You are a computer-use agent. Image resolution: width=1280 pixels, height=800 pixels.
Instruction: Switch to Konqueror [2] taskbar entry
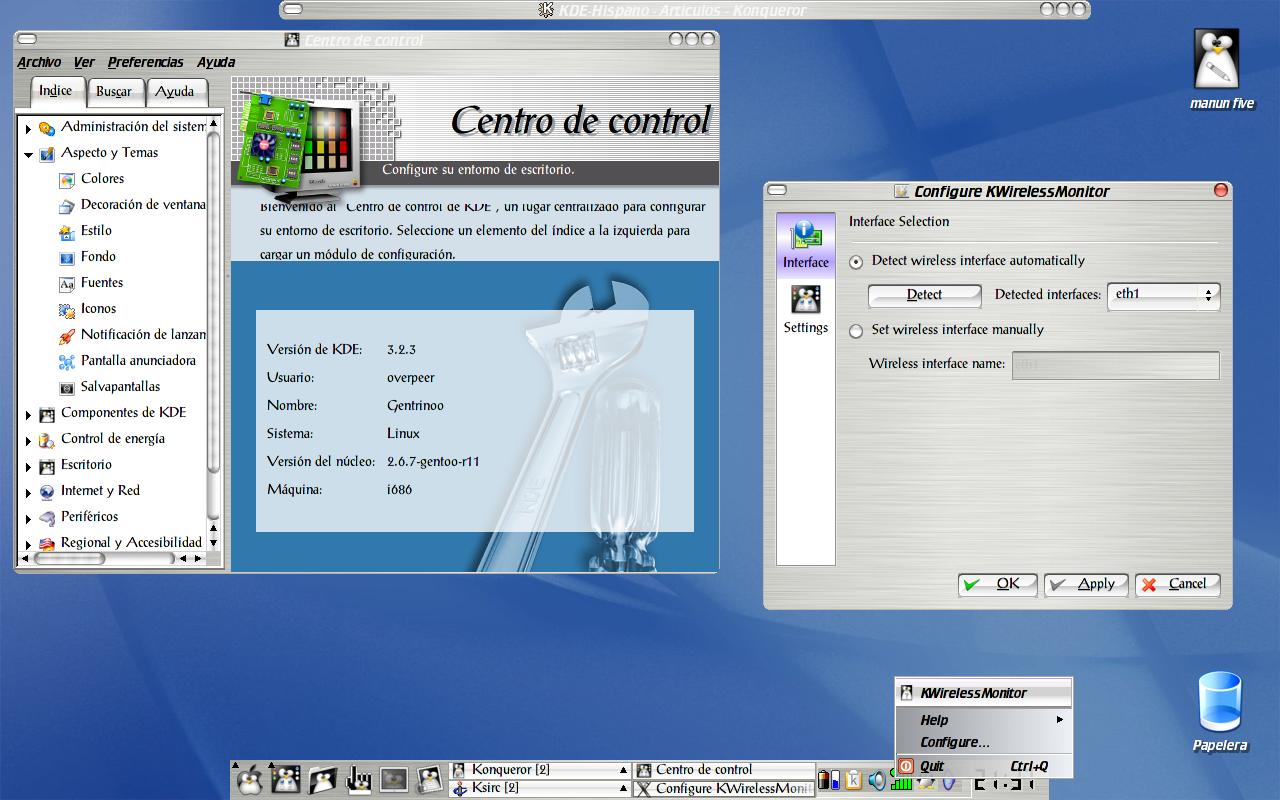[x=539, y=770]
